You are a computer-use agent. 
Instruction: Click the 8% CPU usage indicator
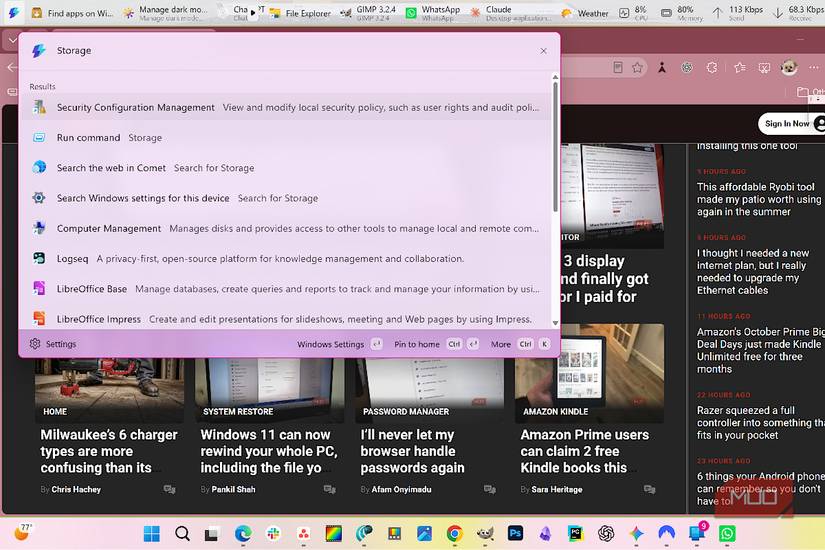(x=633, y=13)
